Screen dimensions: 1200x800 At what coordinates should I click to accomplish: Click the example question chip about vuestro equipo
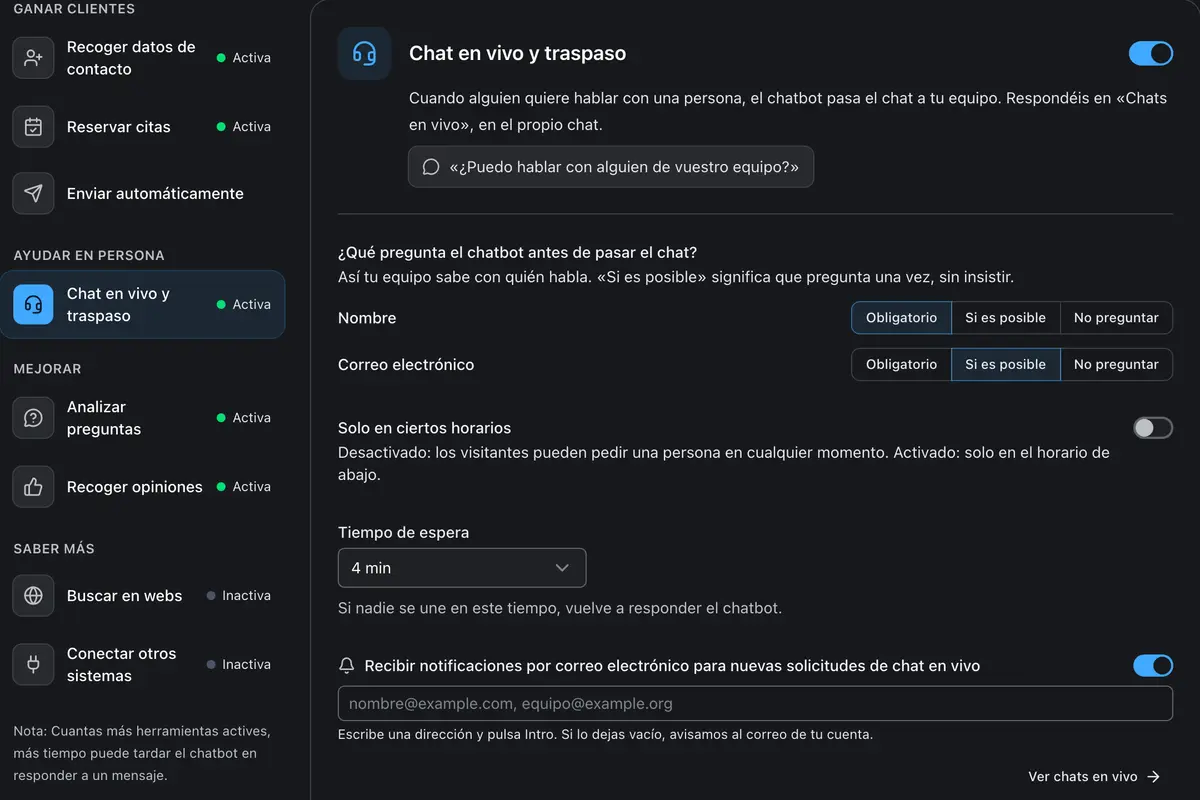pyautogui.click(x=611, y=167)
